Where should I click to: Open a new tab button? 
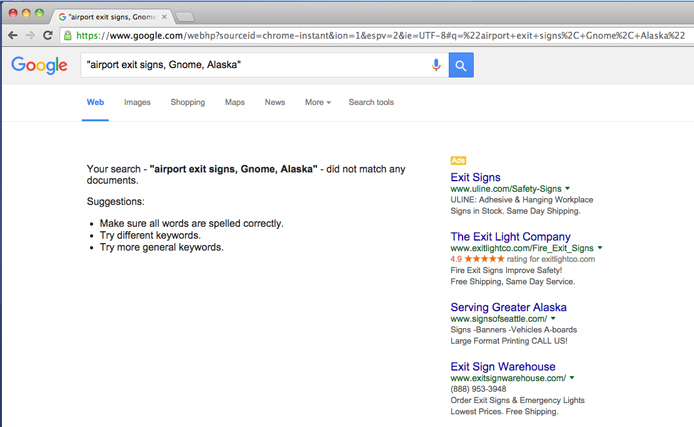pos(186,17)
